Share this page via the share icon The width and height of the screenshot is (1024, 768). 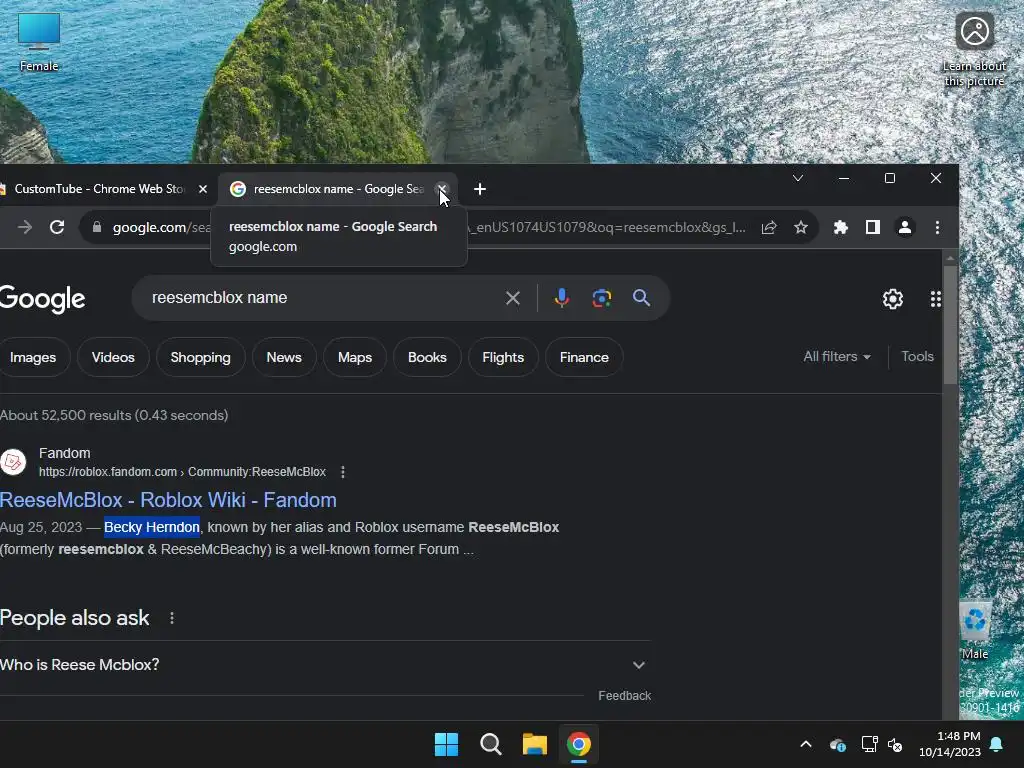tap(769, 227)
